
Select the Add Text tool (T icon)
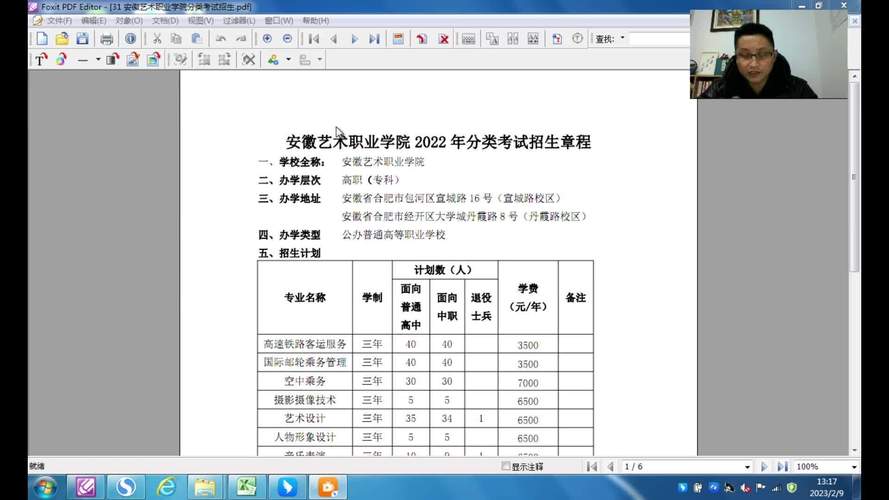pos(41,60)
